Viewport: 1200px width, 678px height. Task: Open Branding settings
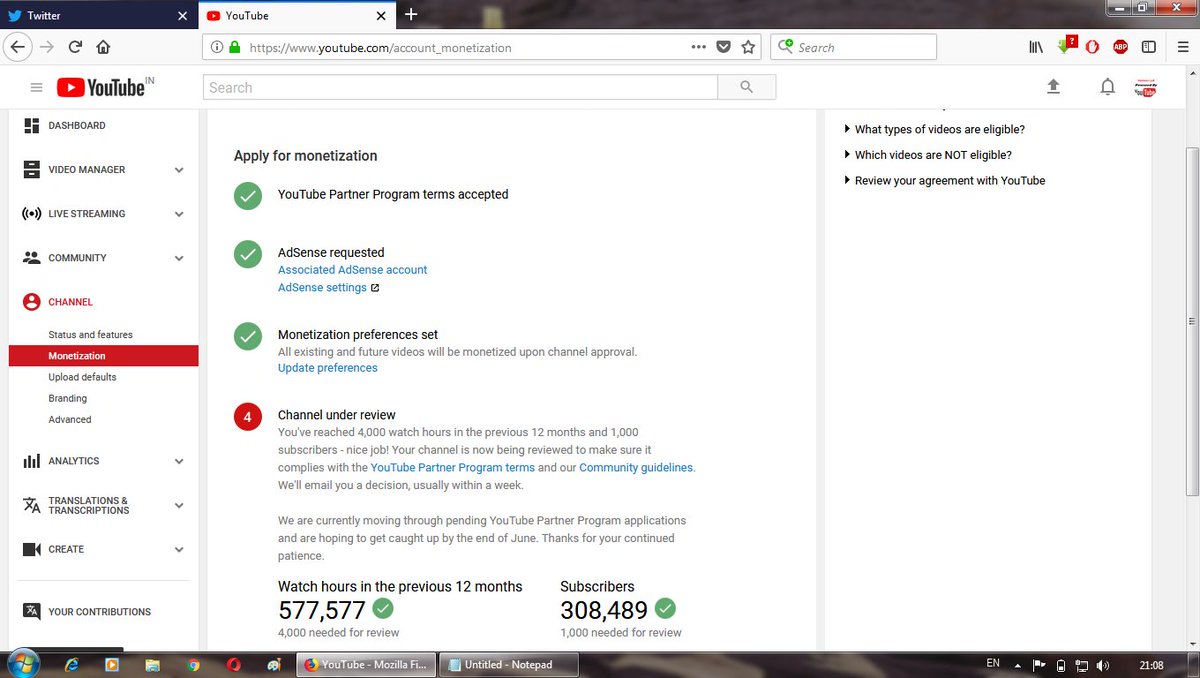[x=67, y=398]
